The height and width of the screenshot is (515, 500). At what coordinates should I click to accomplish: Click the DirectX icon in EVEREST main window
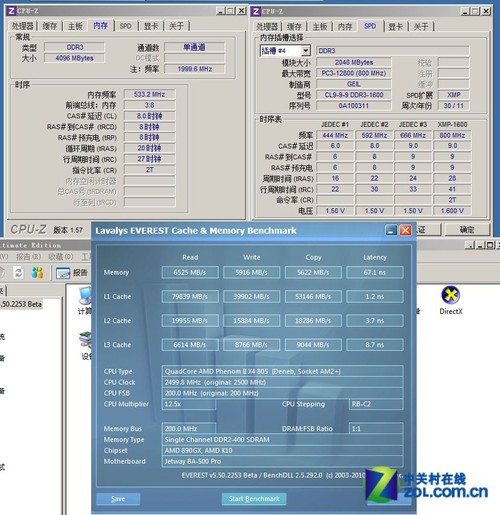[451, 295]
